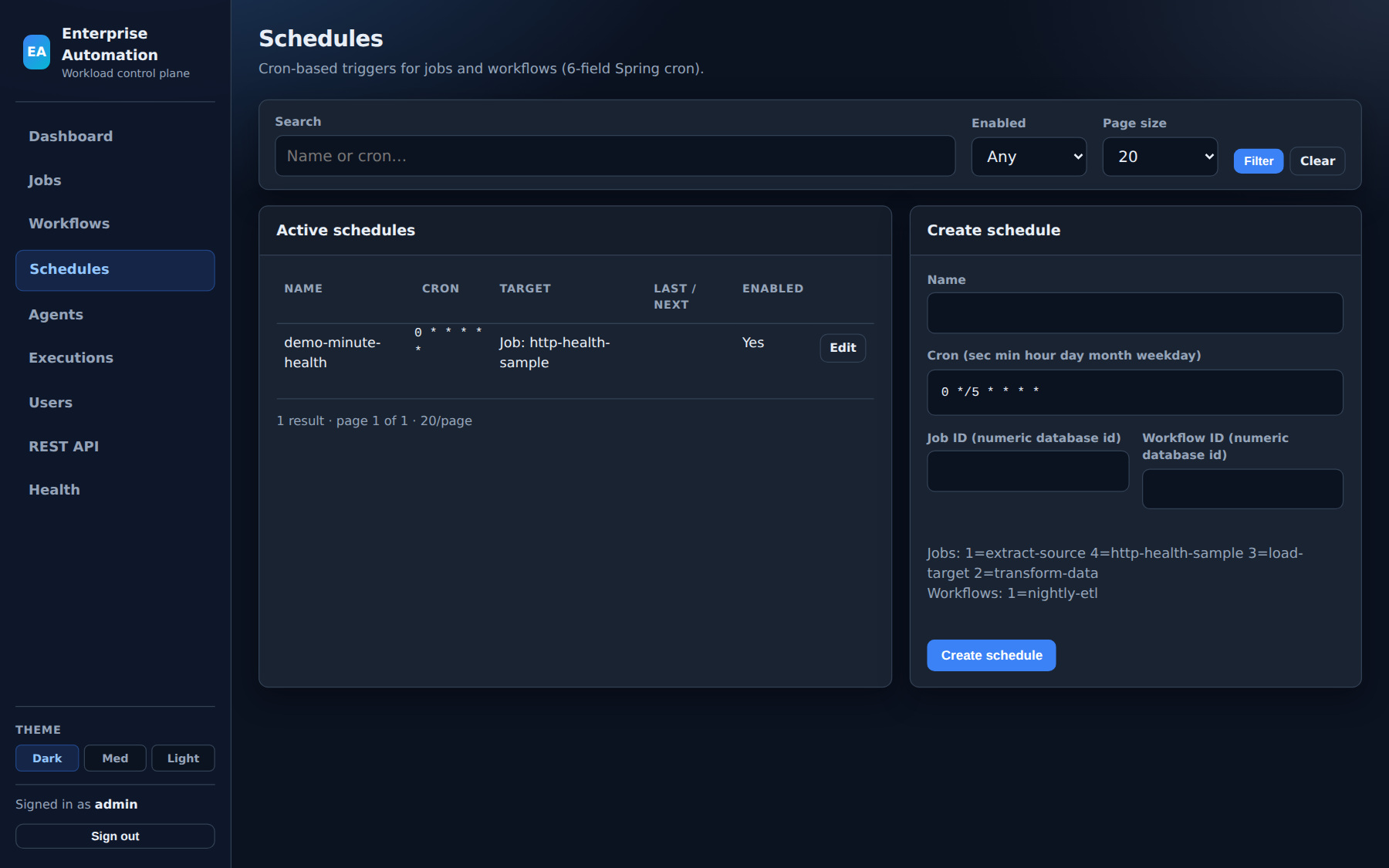This screenshot has height=868, width=1389.
Task: Focus the Name or cron search field
Action: coord(615,156)
